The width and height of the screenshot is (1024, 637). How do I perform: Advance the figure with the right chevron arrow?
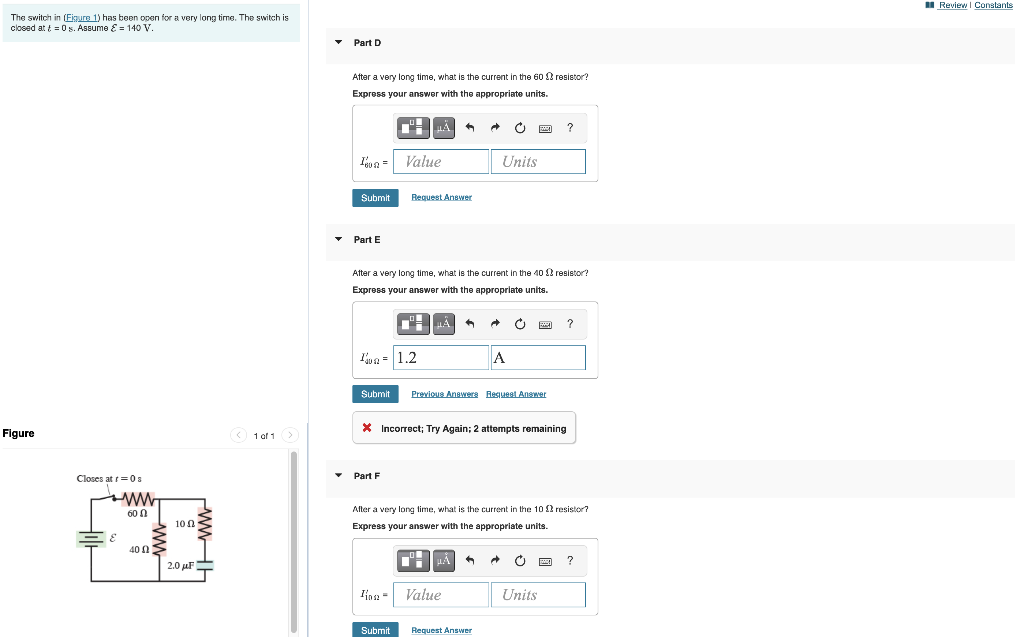point(289,435)
